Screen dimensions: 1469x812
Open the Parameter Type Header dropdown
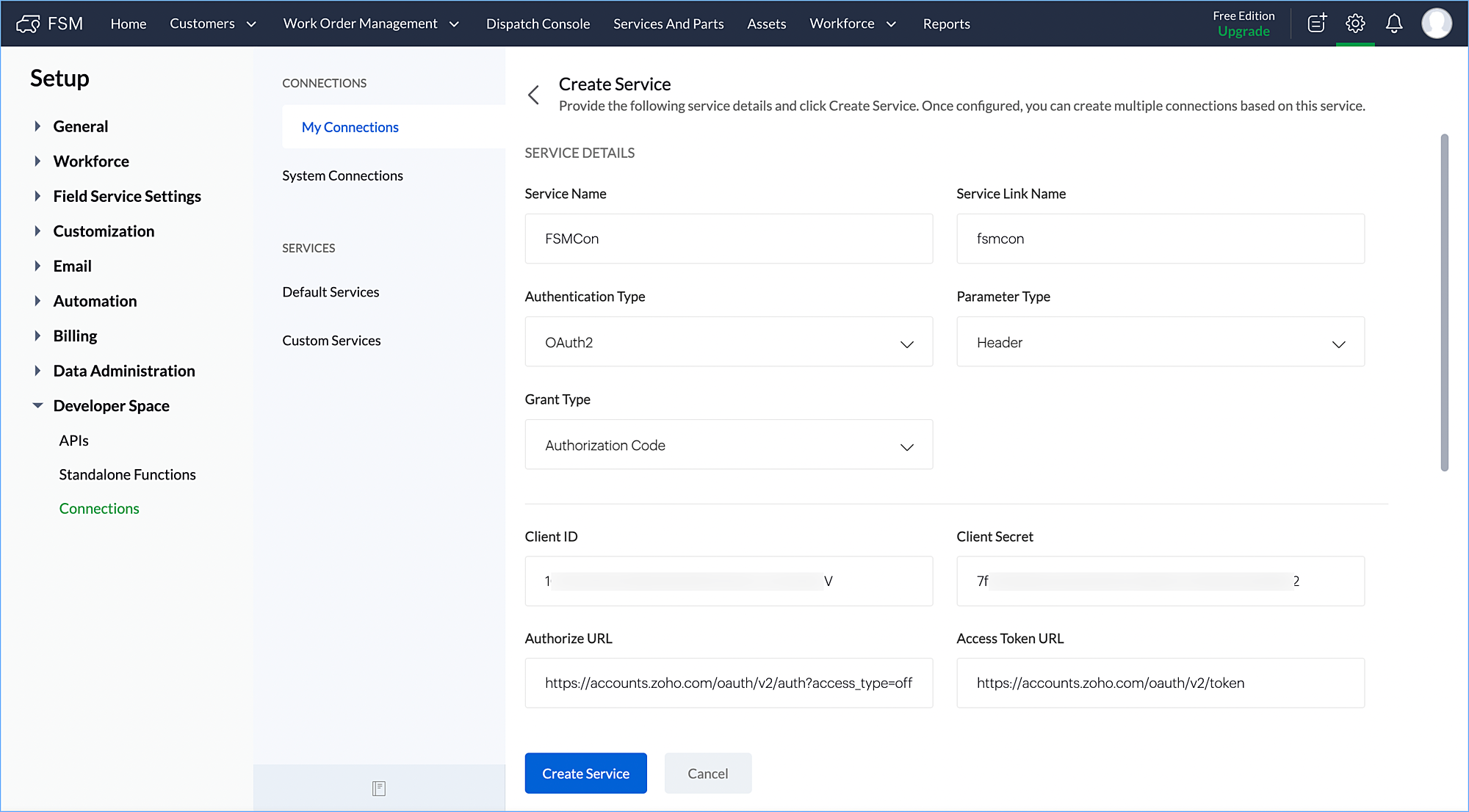pyautogui.click(x=1160, y=342)
